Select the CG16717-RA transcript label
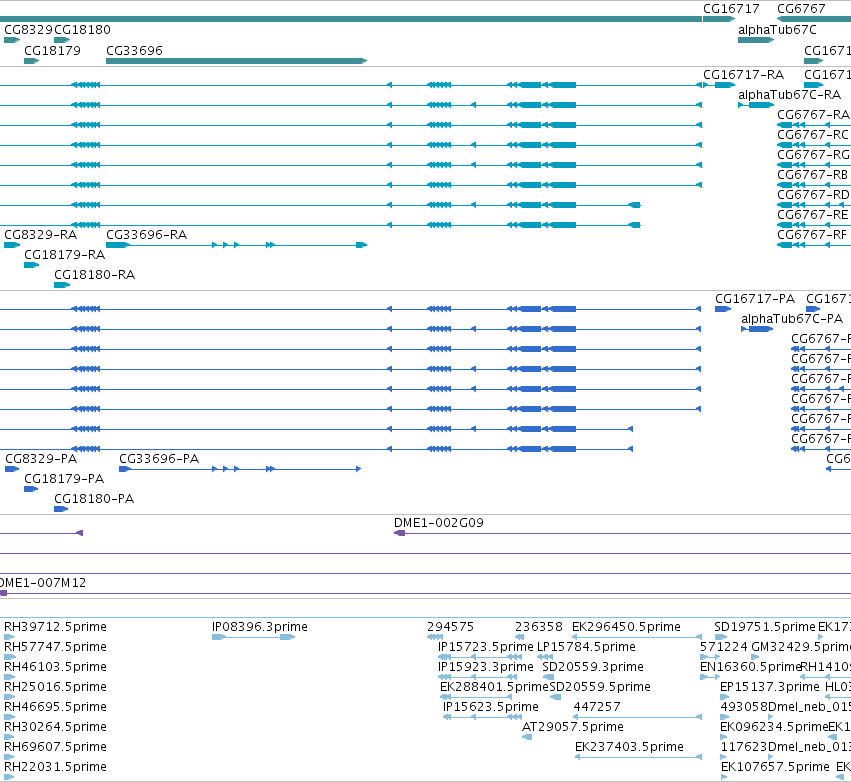851x782 pixels. pyautogui.click(x=744, y=74)
